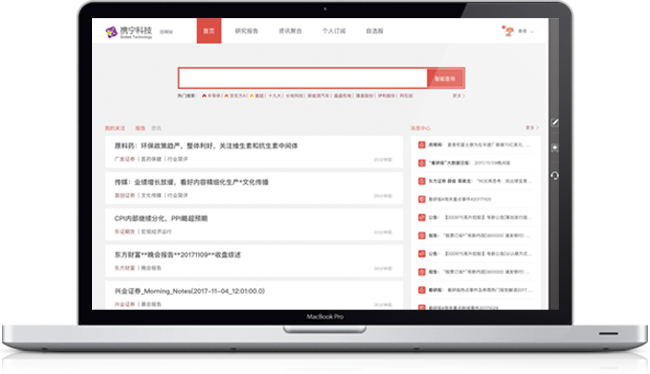Screen dimensions: 650x374
Task: Open the 个人订阅 navigation tab
Action: coord(334,31)
